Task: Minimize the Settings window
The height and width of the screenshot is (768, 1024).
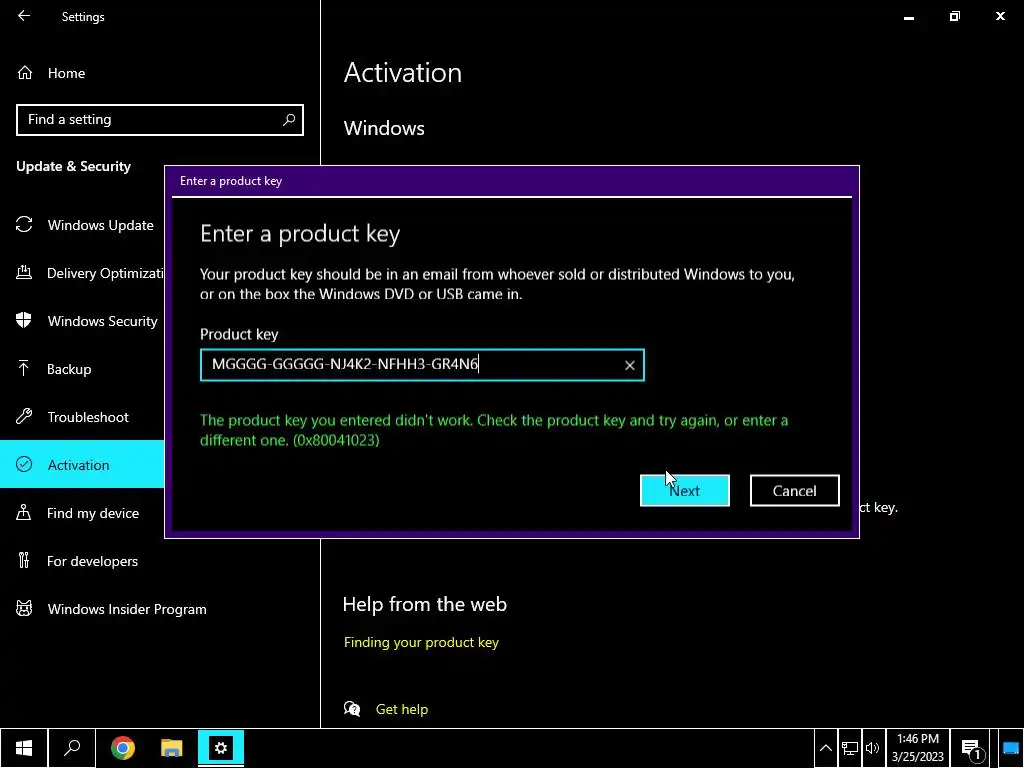Action: point(908,17)
